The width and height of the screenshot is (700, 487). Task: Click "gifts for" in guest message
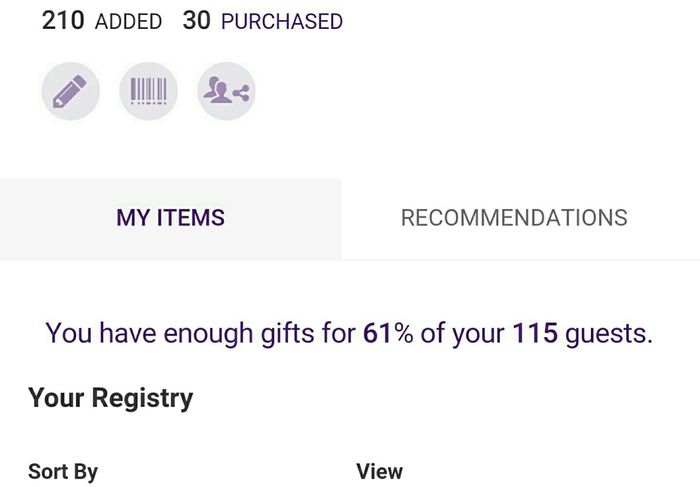pyautogui.click(x=310, y=333)
